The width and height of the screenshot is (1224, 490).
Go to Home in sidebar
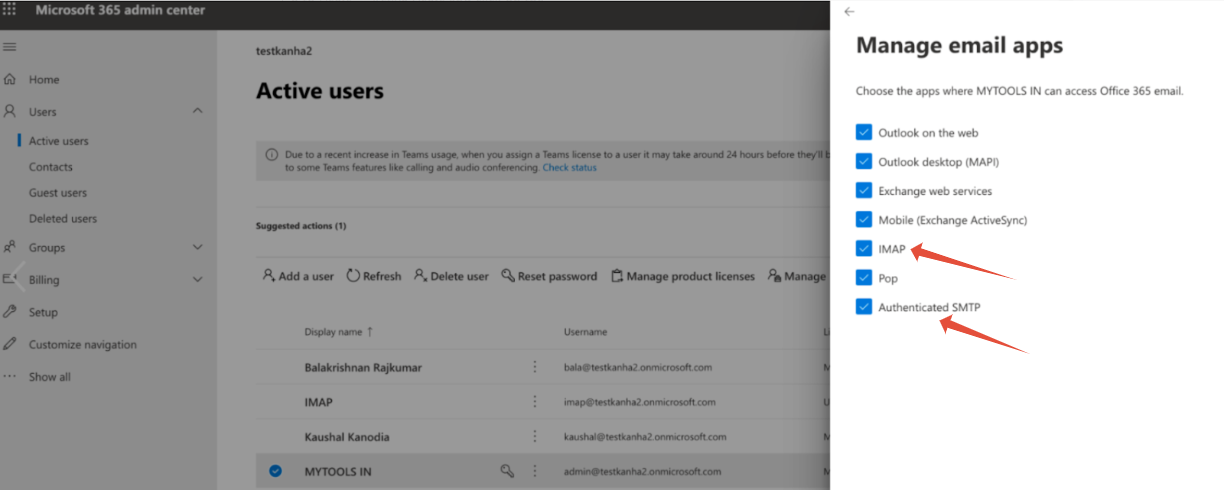[44, 79]
